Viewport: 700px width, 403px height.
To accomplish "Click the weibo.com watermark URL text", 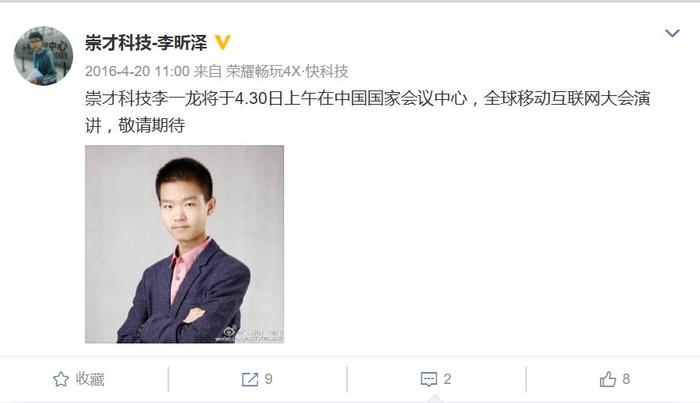I will [x=249, y=339].
